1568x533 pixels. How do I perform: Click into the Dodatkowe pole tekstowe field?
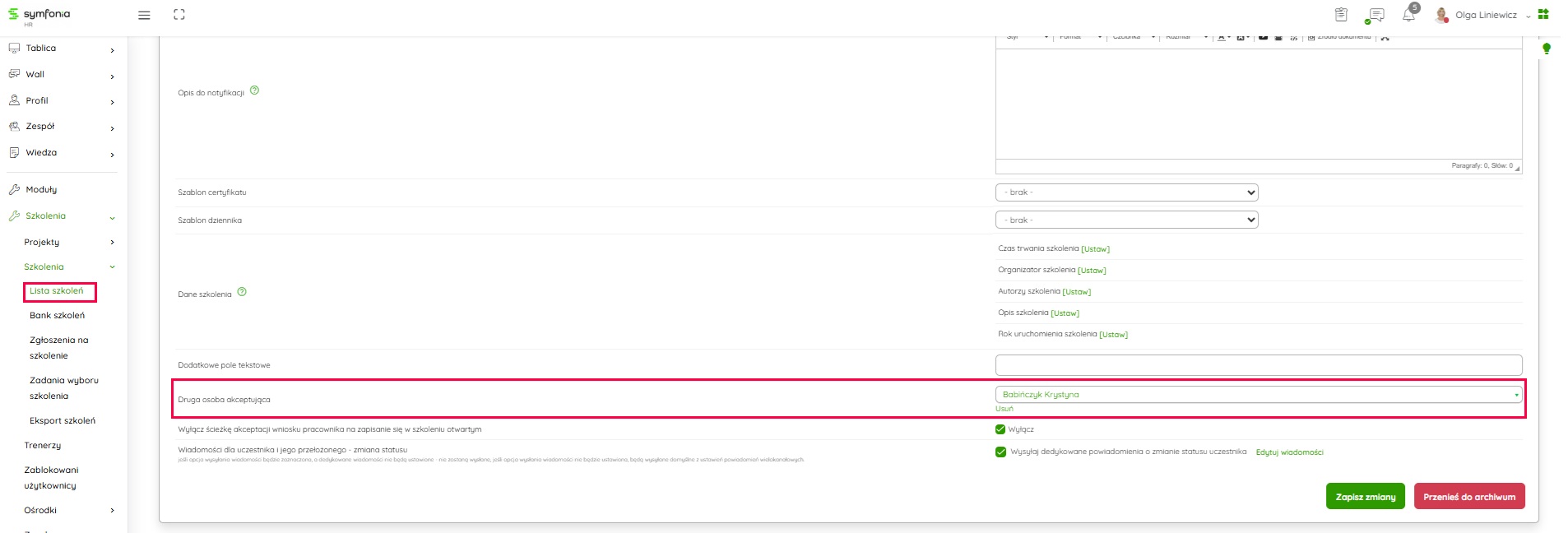tap(1258, 365)
